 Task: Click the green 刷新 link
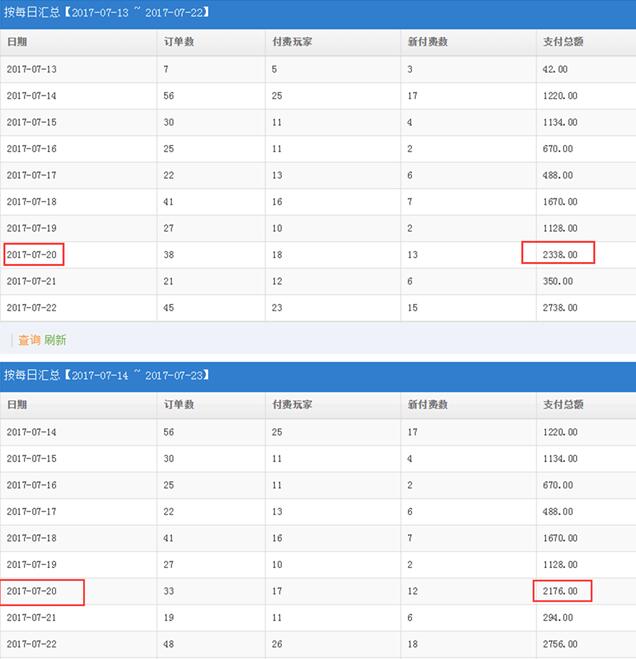point(55,340)
